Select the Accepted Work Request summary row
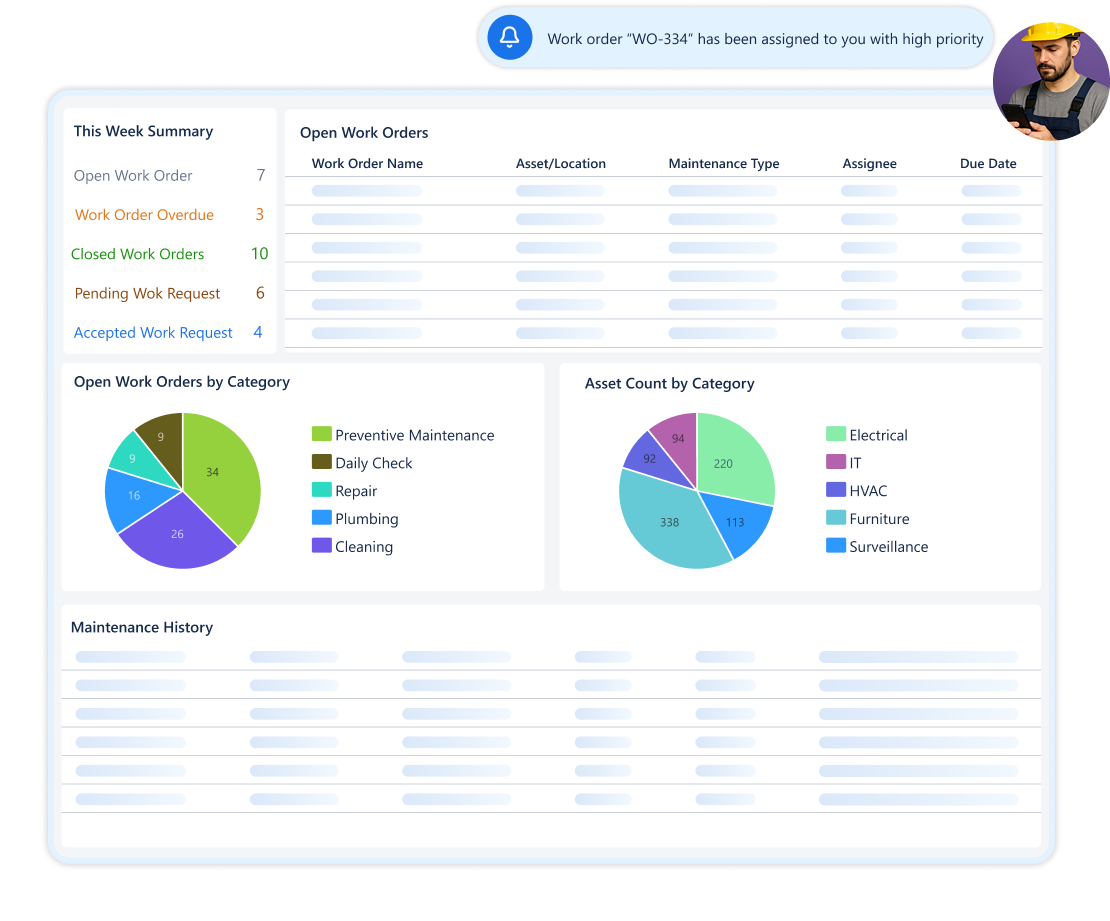This screenshot has width=1110, height=921. point(169,332)
